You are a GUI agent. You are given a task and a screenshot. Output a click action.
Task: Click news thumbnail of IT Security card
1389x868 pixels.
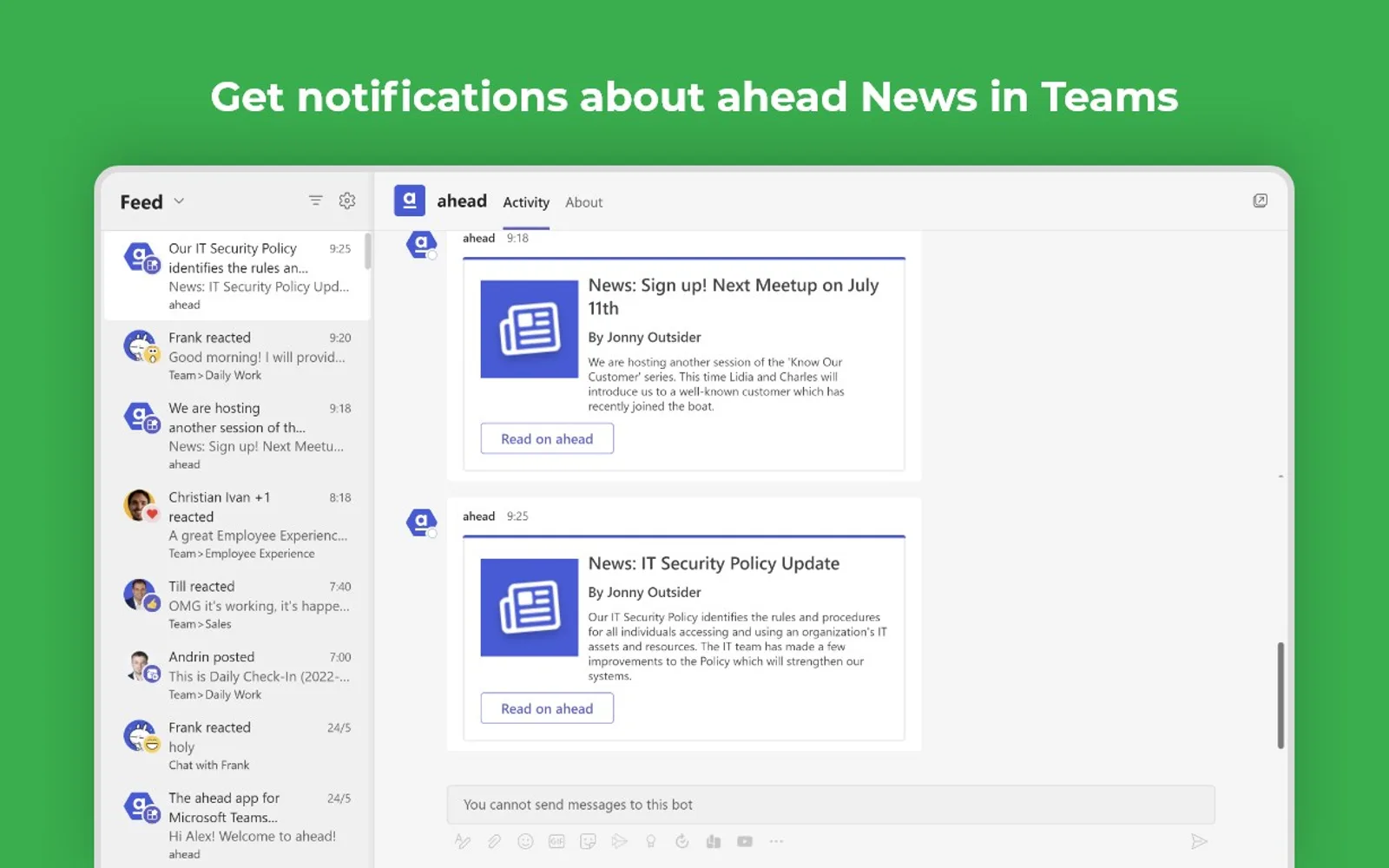530,608
